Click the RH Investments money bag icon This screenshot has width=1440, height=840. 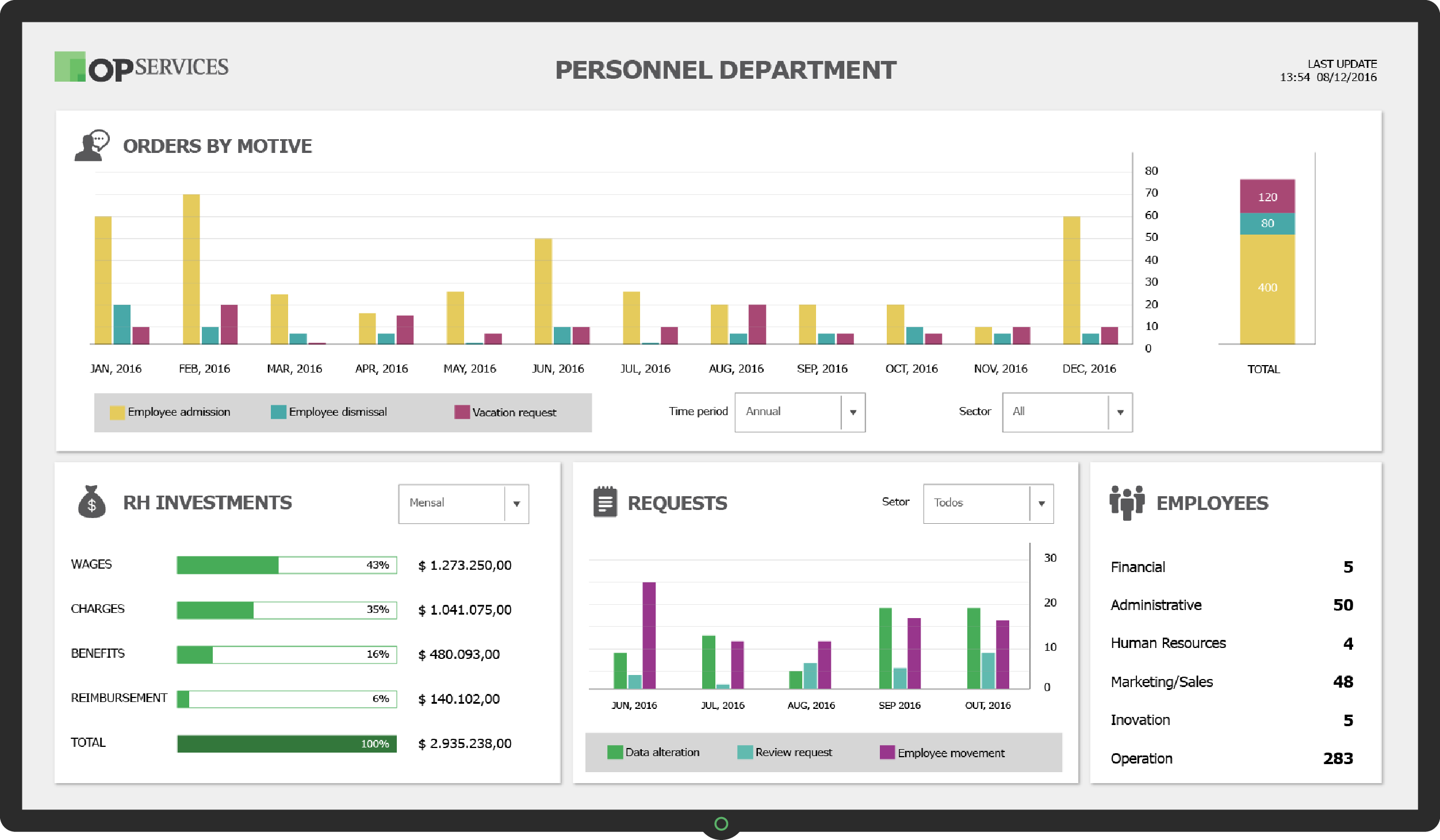pos(91,503)
